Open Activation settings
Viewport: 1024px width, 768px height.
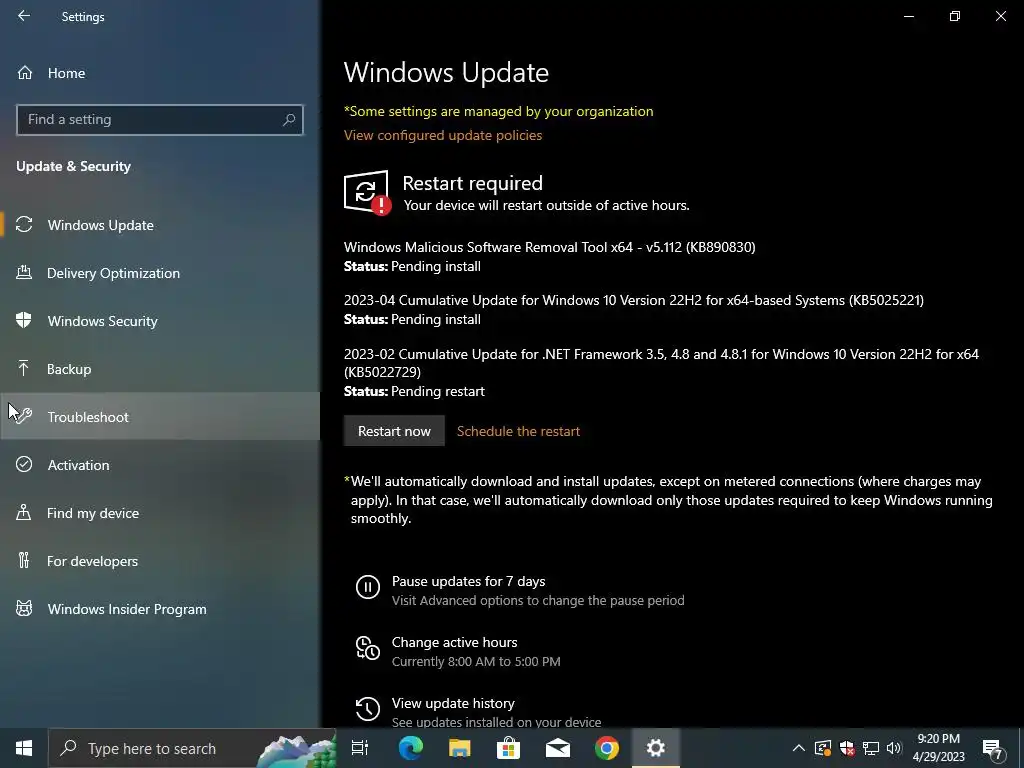click(160, 465)
